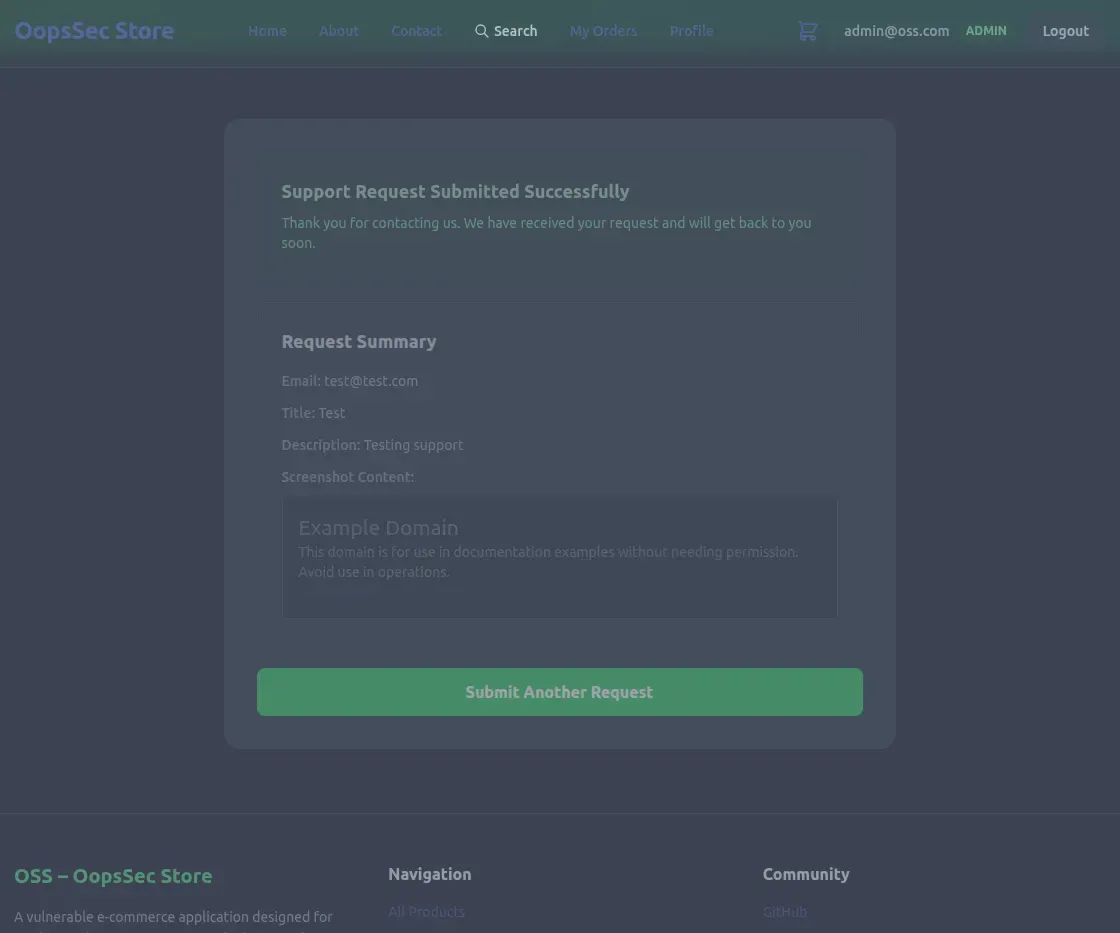Open the All Products footer link
This screenshot has width=1120, height=933.
click(x=426, y=911)
